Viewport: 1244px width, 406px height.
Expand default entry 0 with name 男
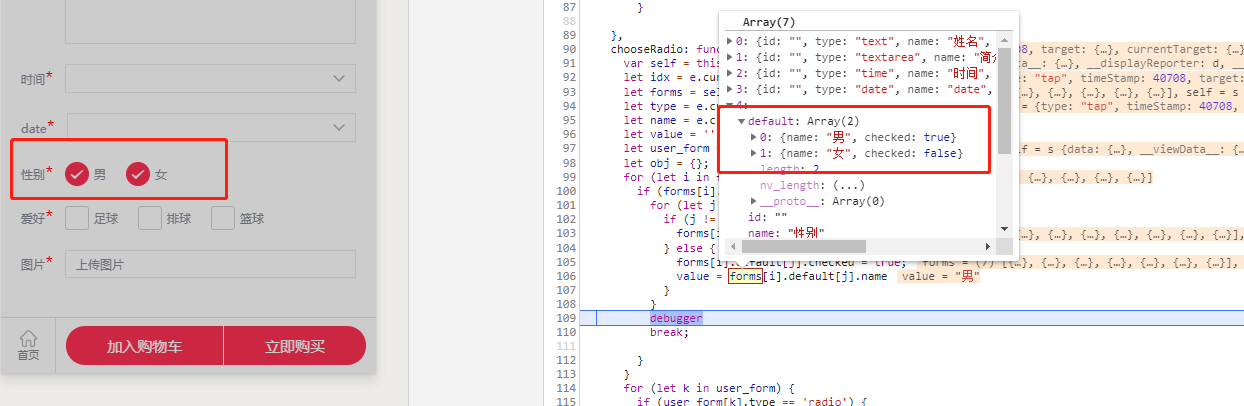pos(754,137)
